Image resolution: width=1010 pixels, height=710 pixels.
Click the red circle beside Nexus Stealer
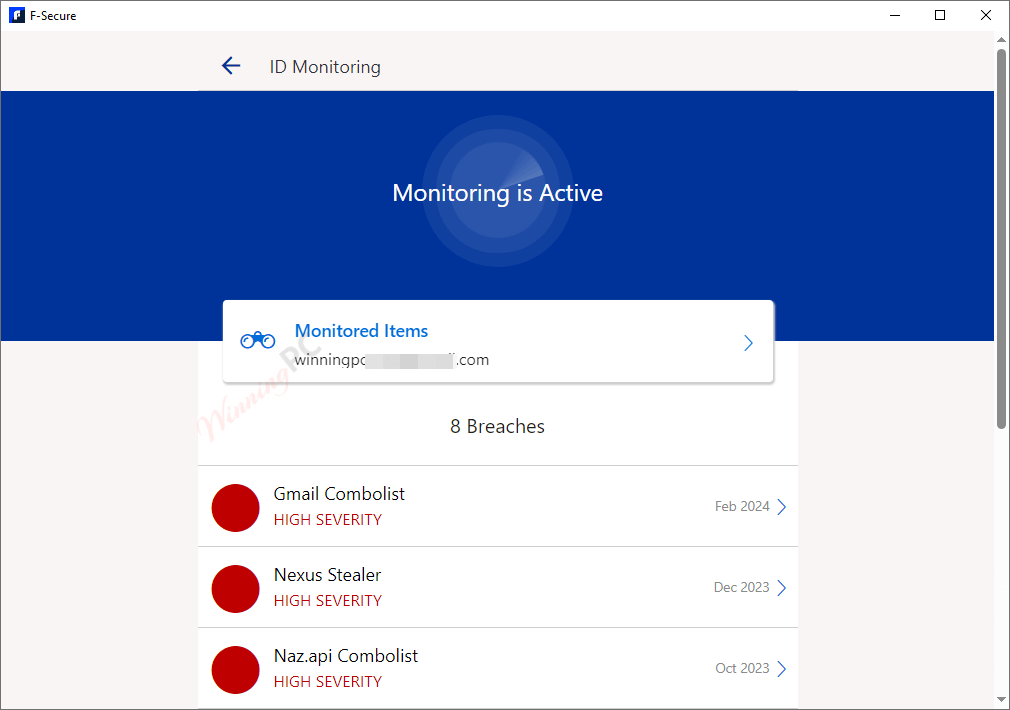(236, 589)
